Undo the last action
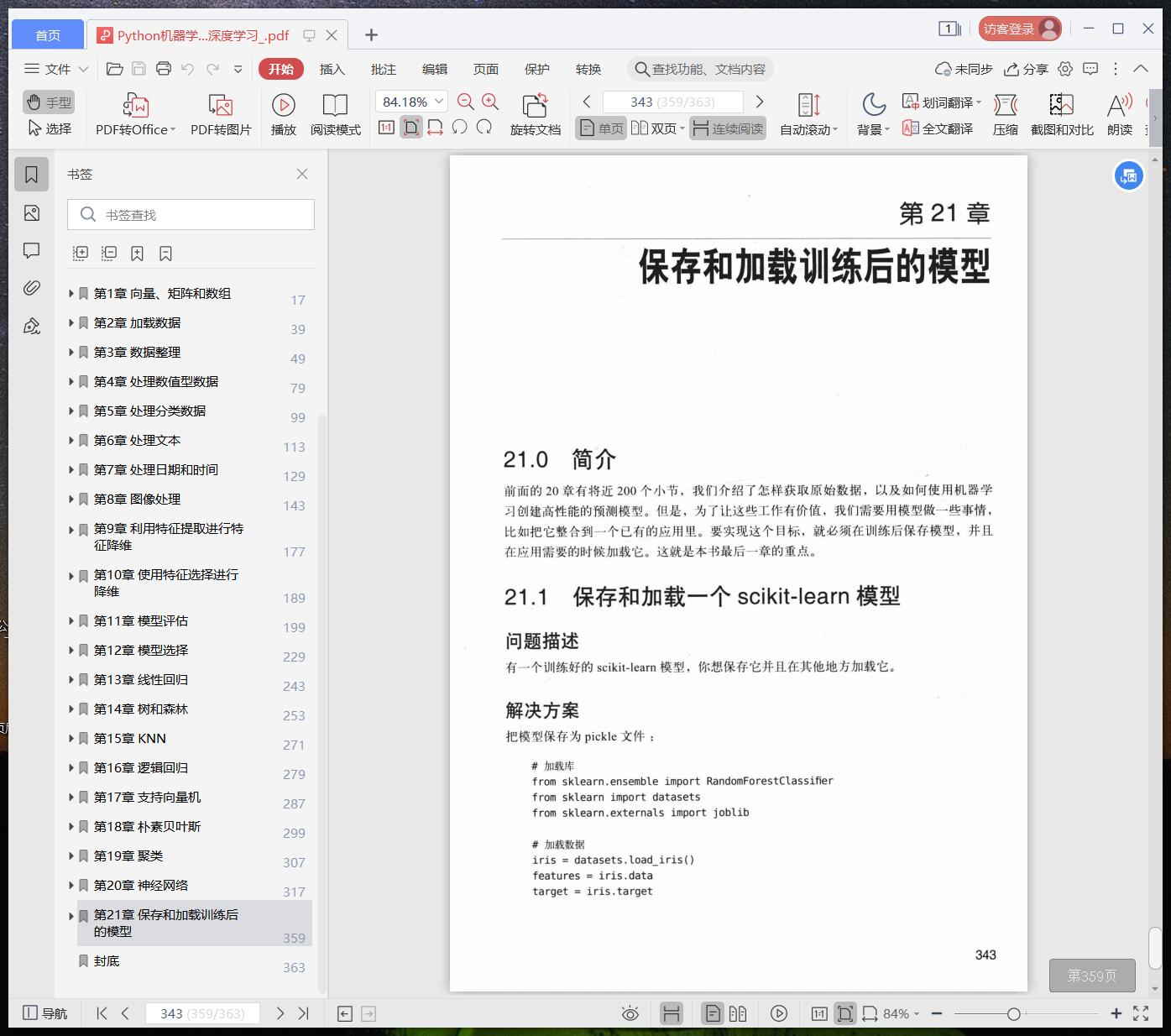The height and width of the screenshot is (1036, 1171). pyautogui.click(x=187, y=69)
